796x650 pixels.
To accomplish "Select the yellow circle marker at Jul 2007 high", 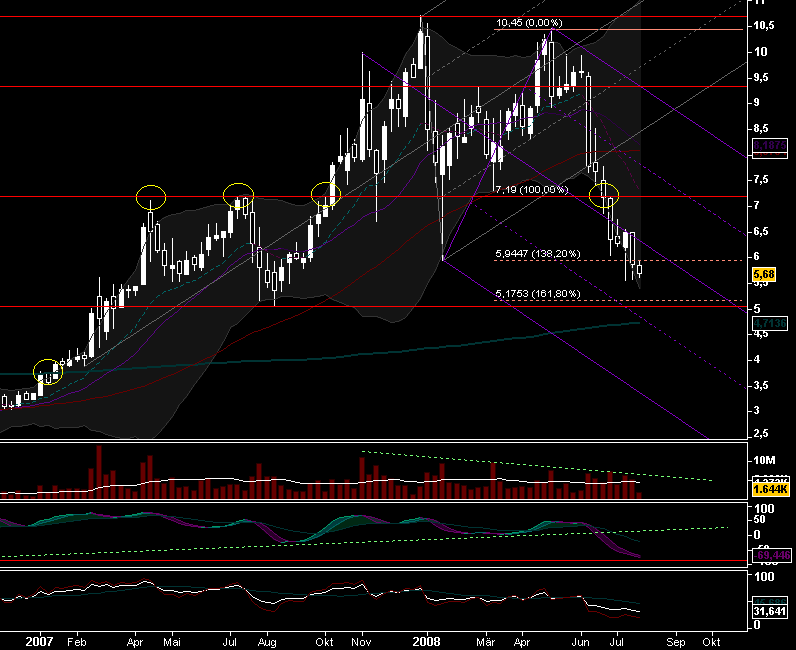I will point(239,196).
